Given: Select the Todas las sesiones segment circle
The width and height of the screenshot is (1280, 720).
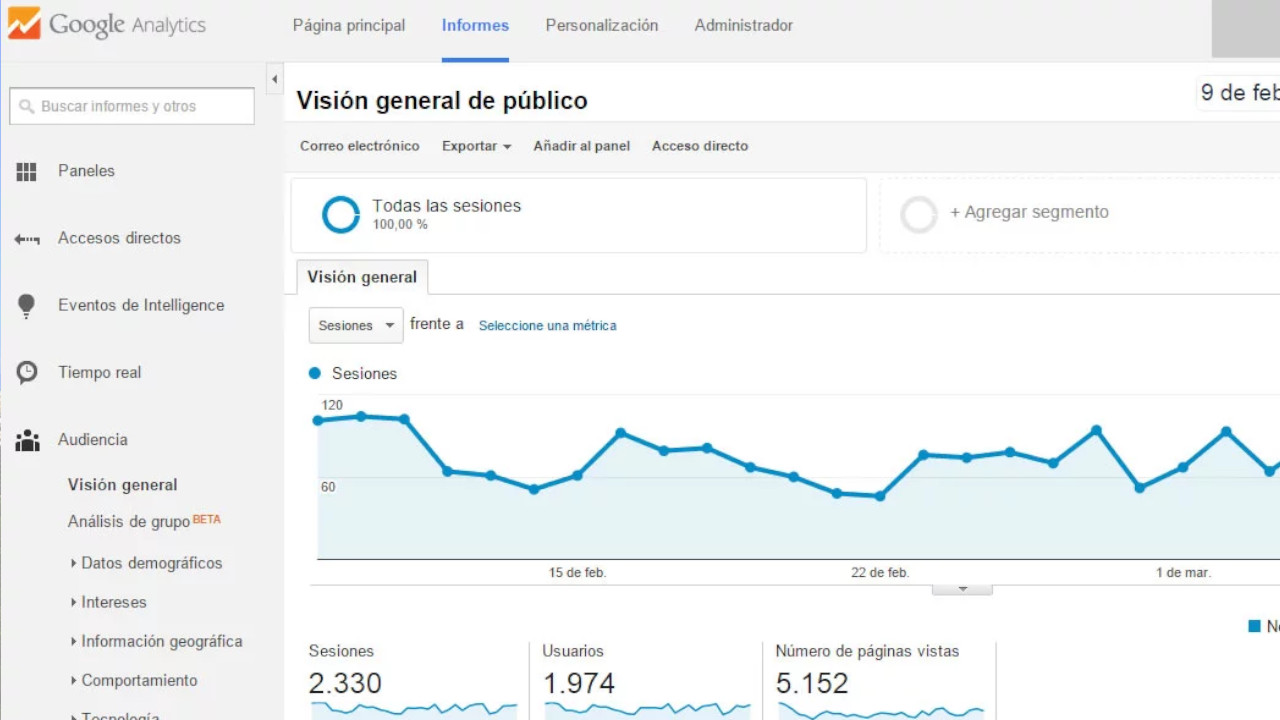Looking at the screenshot, I should (x=341, y=214).
